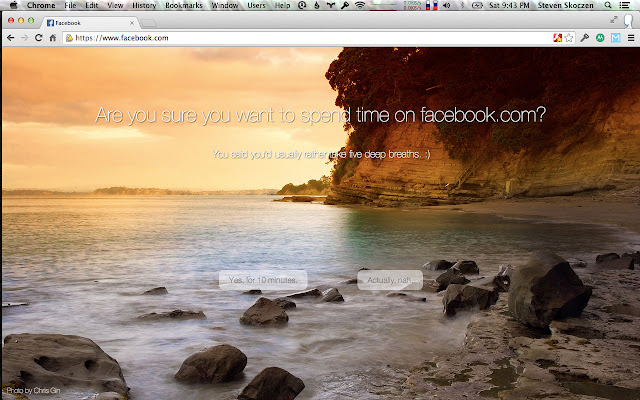Image resolution: width=640 pixels, height=400 pixels.
Task: Open the Edit menu
Action: pos(91,5)
